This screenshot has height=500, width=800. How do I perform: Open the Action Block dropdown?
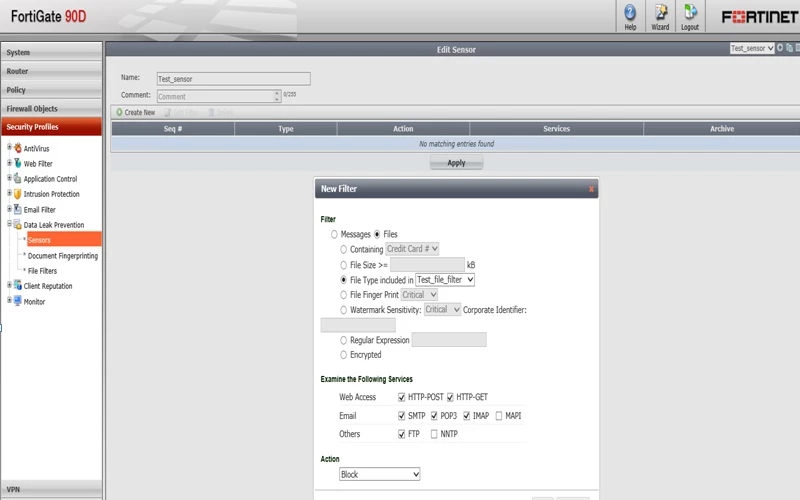point(380,474)
